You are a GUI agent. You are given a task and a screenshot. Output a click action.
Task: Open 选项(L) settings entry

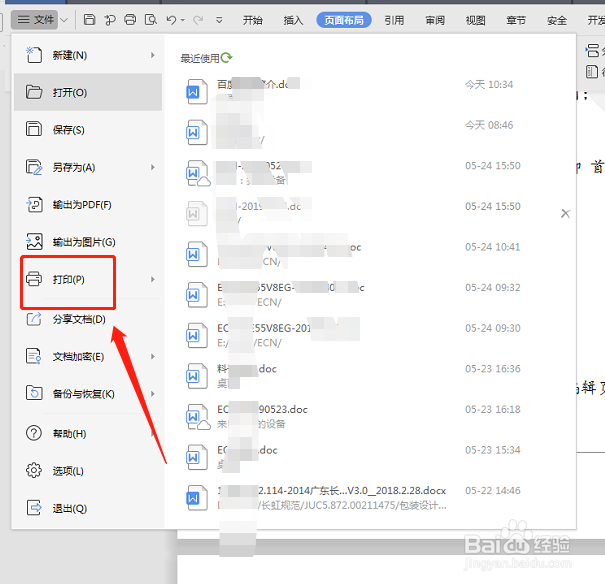pos(88,471)
